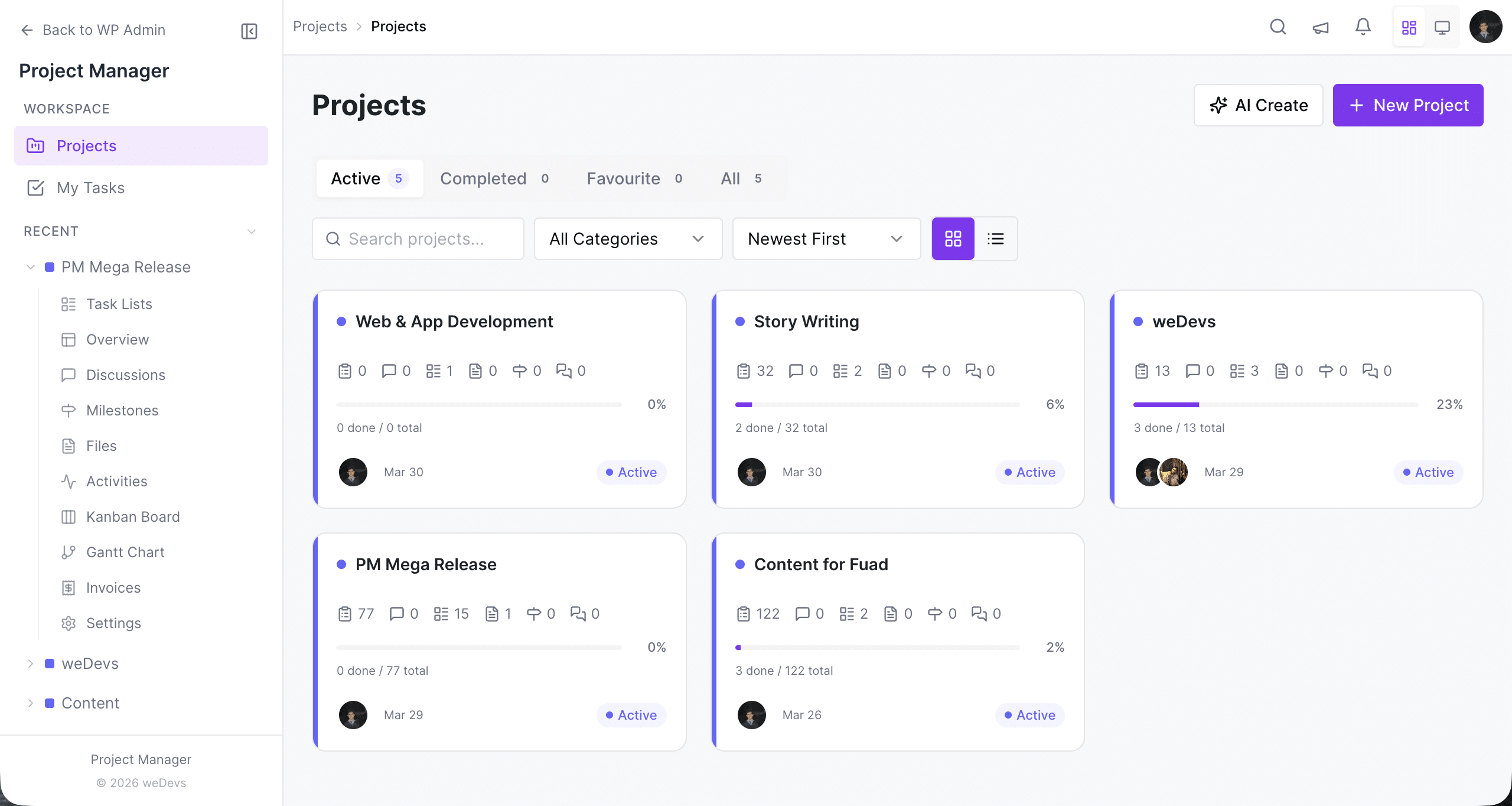Select the dashboard grid icon in top bar
1512x806 pixels.
point(1409,27)
